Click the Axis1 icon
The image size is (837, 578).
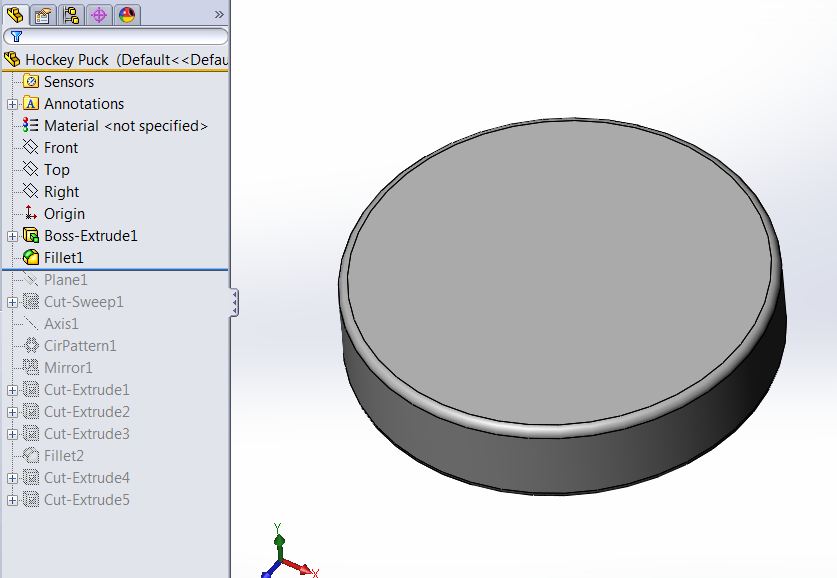point(31,323)
